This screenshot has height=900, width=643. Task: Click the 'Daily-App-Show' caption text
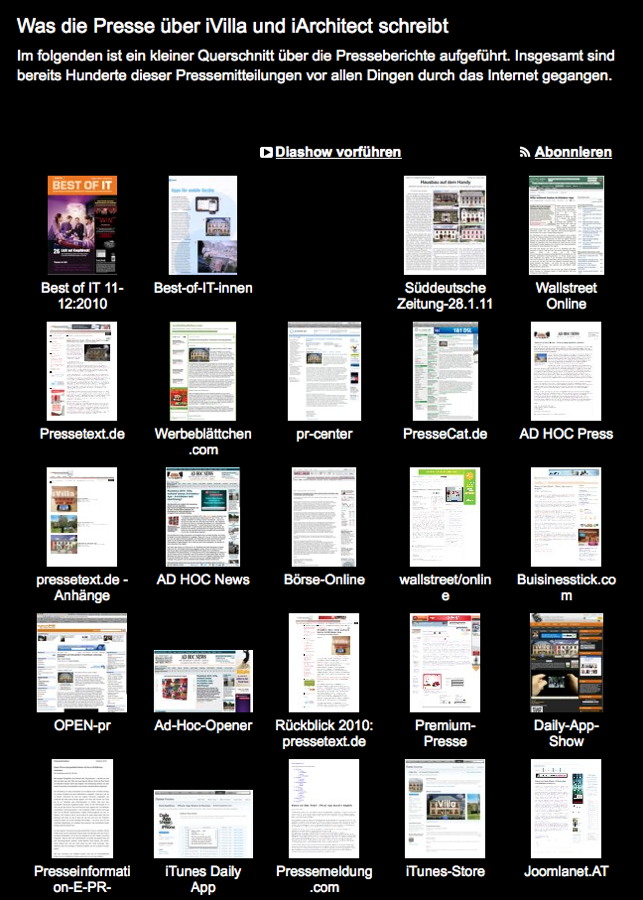click(x=566, y=733)
